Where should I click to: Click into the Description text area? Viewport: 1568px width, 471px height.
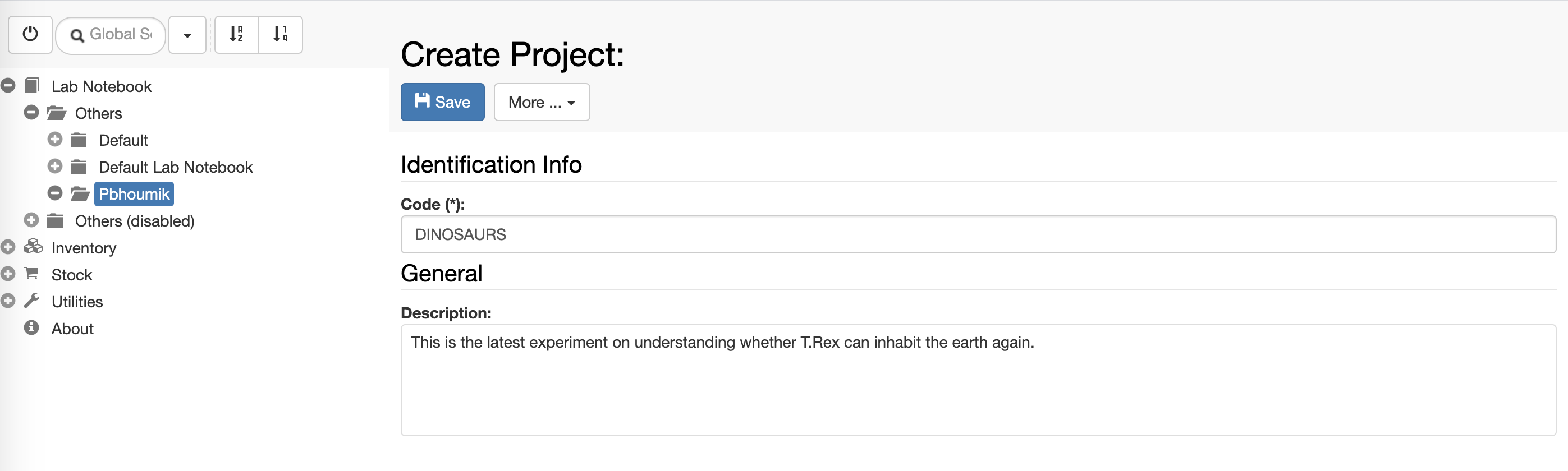[x=978, y=380]
